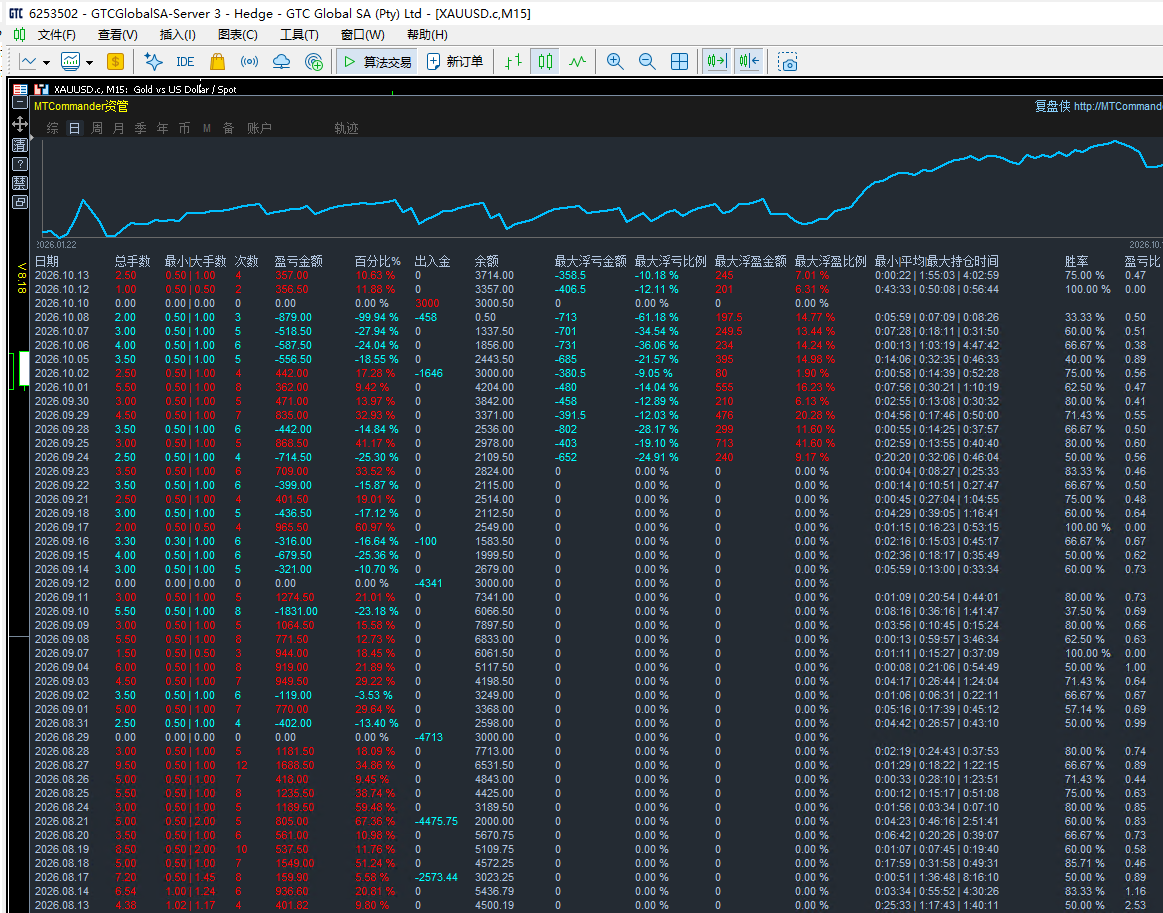
Task: Open the 工具(T) menu
Action: (299, 35)
